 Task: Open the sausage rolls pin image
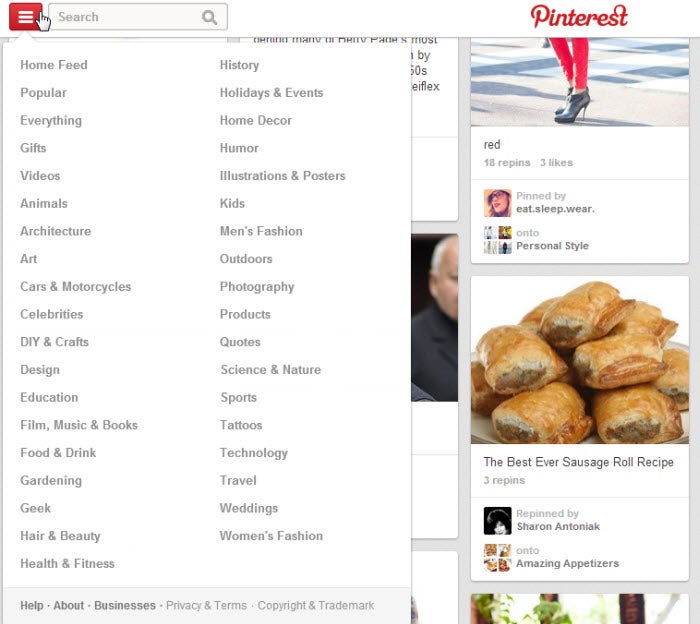click(579, 360)
